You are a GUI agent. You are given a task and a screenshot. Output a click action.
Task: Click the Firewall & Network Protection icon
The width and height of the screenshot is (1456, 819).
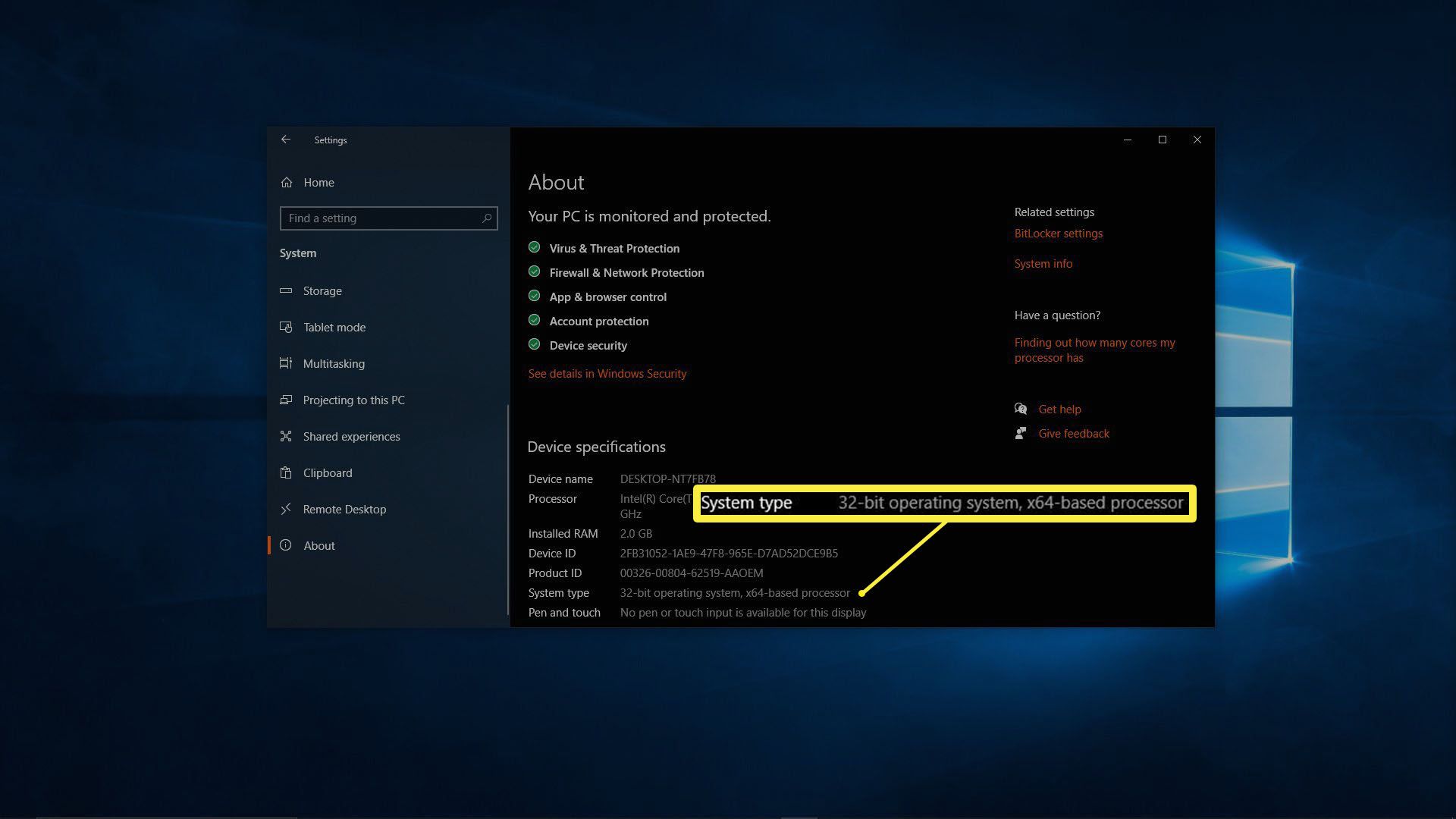(534, 272)
